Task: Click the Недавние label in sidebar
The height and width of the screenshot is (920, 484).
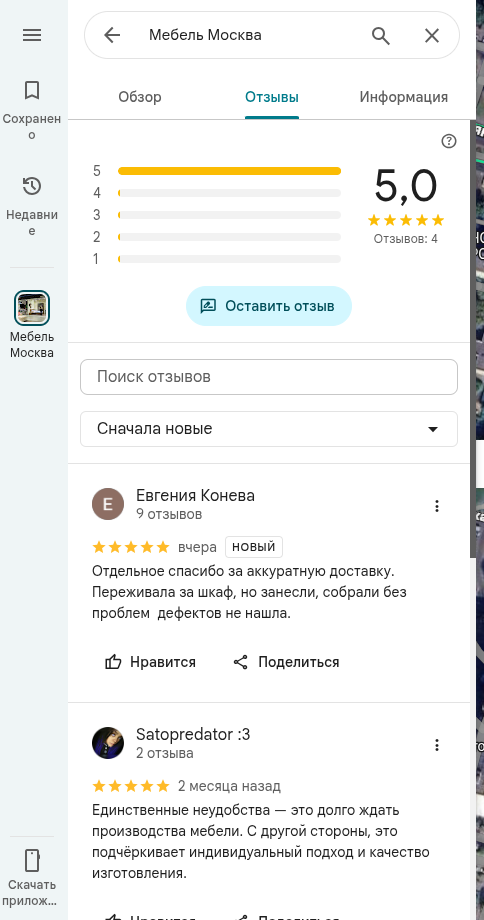Action: pyautogui.click(x=32, y=222)
